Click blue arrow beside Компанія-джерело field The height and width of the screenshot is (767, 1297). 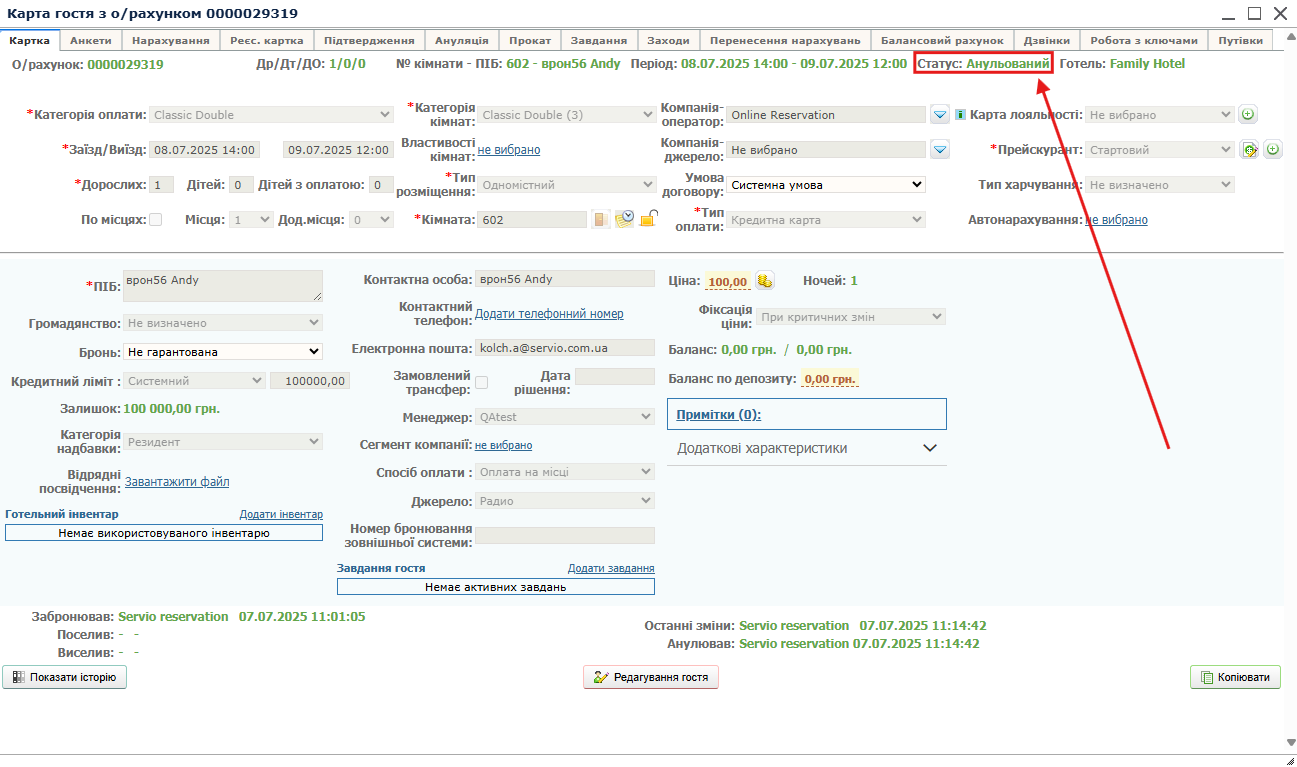click(x=940, y=150)
